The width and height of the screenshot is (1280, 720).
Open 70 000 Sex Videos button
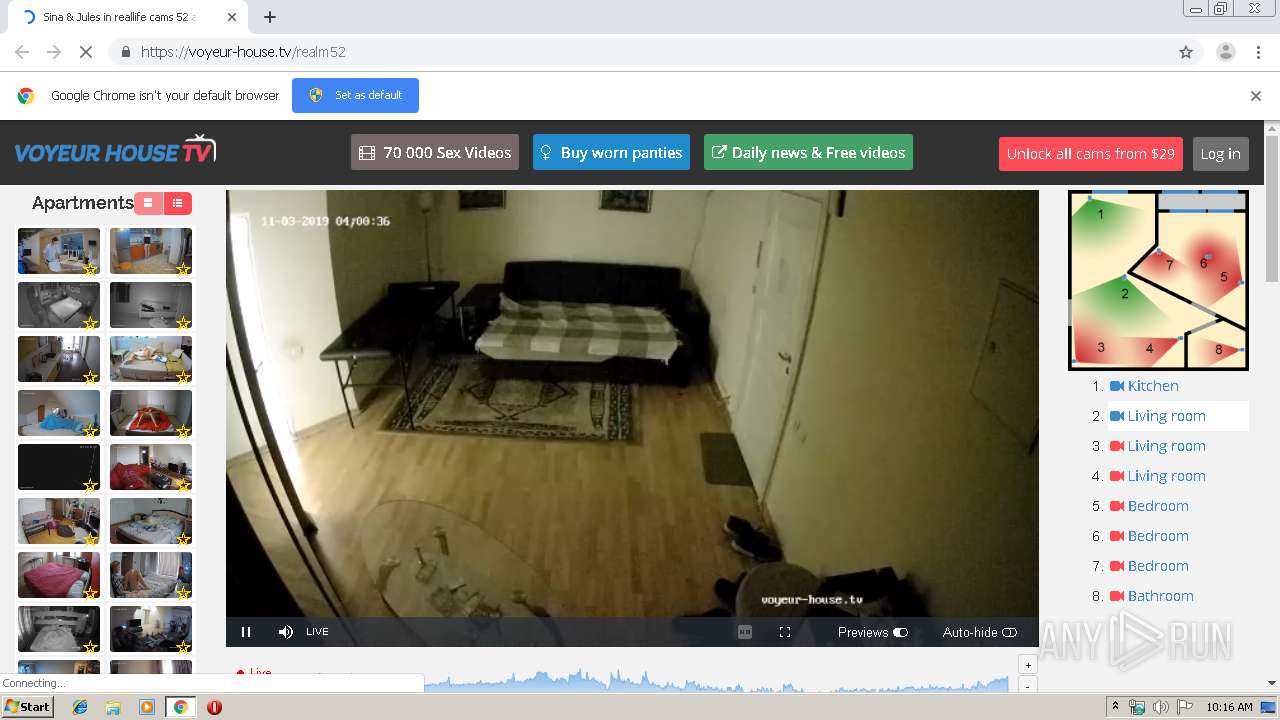tap(435, 152)
